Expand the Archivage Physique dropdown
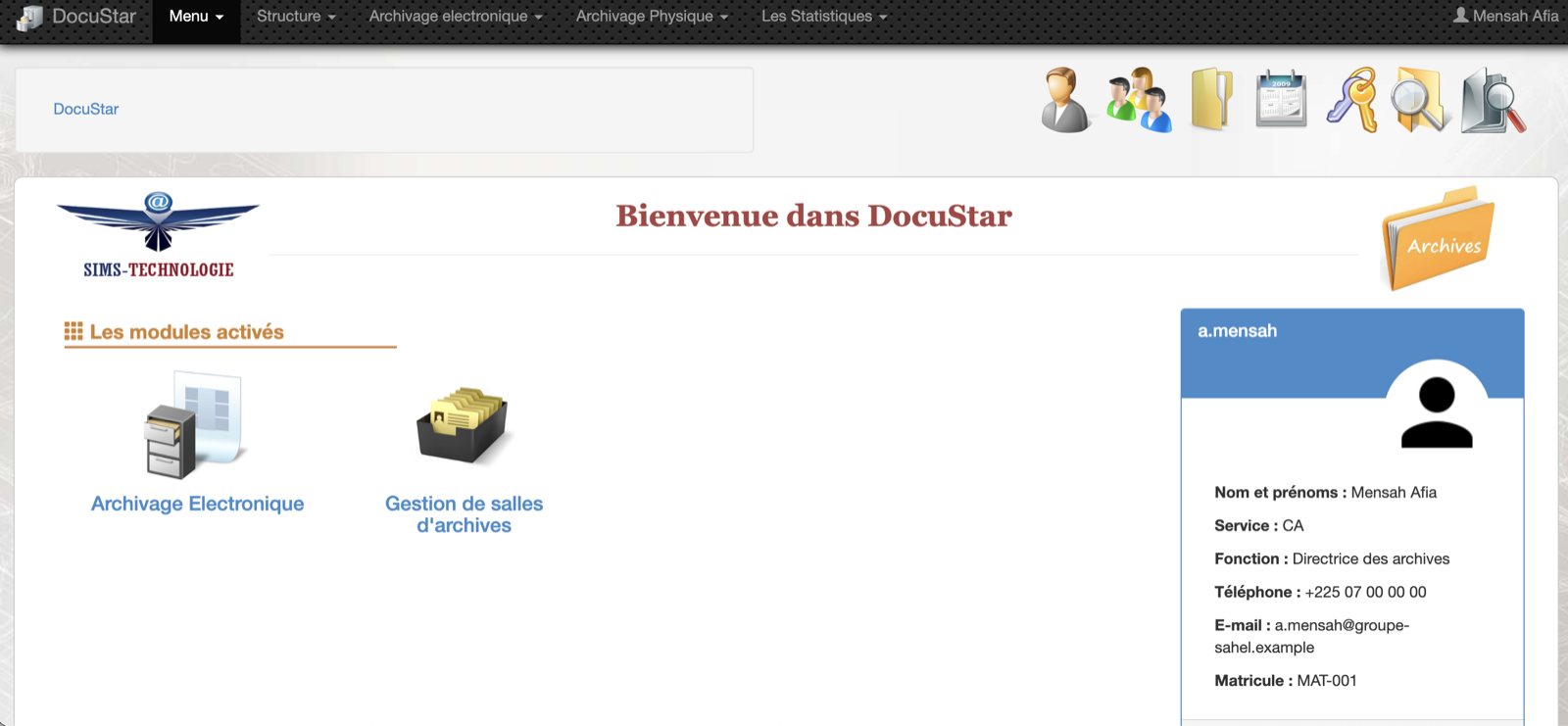This screenshot has height=726, width=1568. point(652,17)
